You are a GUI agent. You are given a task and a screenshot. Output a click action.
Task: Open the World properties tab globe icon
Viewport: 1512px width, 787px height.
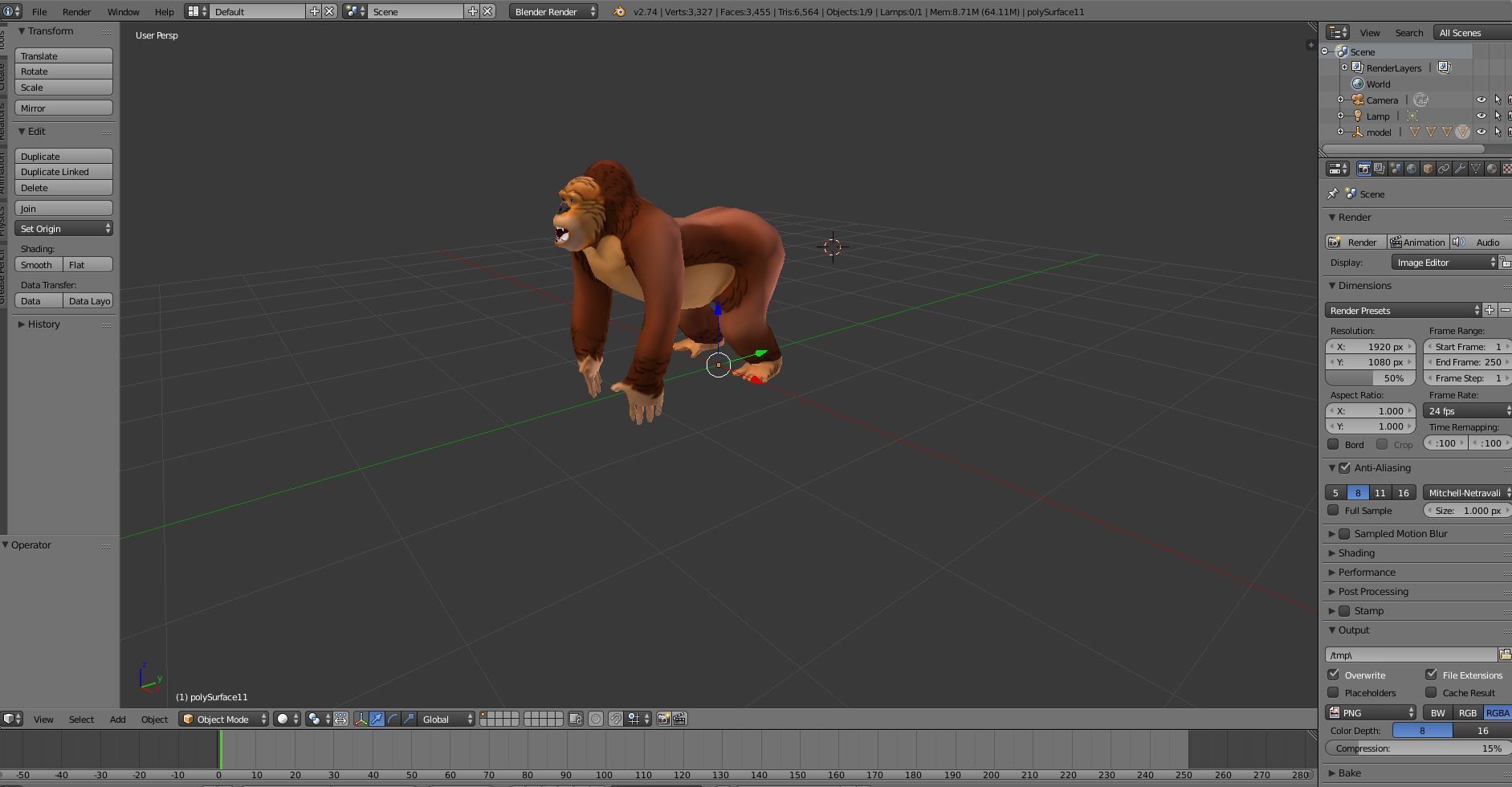coord(1412,169)
